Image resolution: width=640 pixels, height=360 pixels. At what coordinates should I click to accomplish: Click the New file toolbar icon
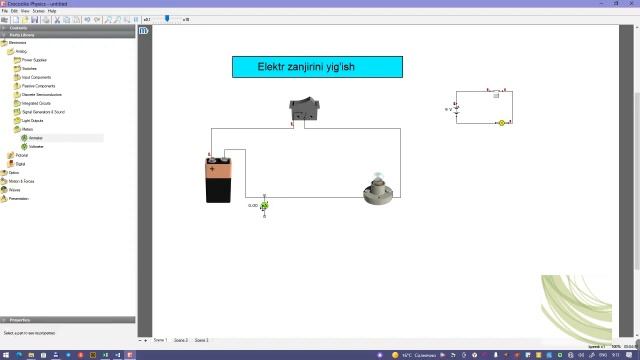tap(15, 20)
